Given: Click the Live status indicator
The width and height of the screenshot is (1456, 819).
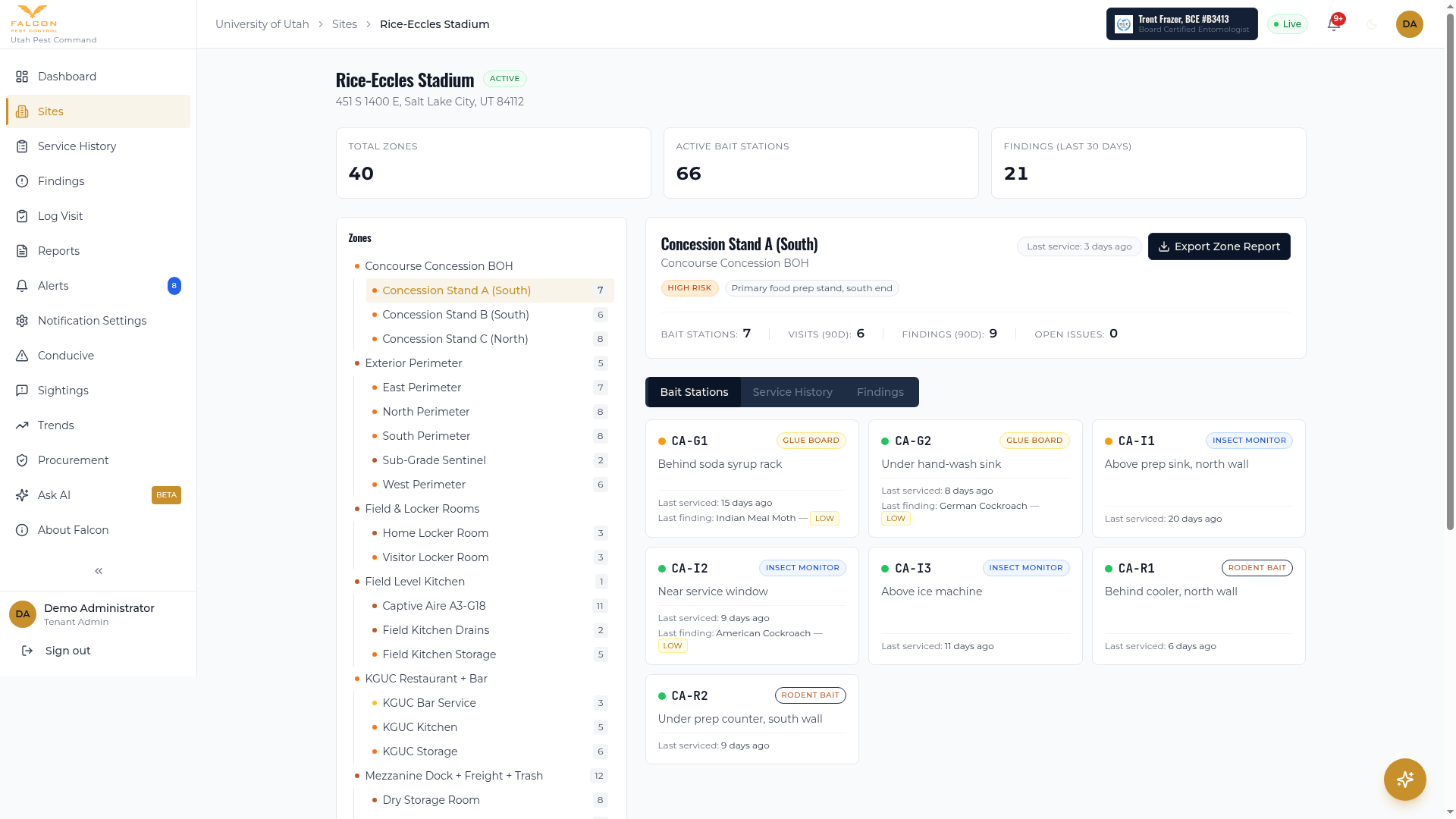Looking at the screenshot, I should pyautogui.click(x=1288, y=24).
